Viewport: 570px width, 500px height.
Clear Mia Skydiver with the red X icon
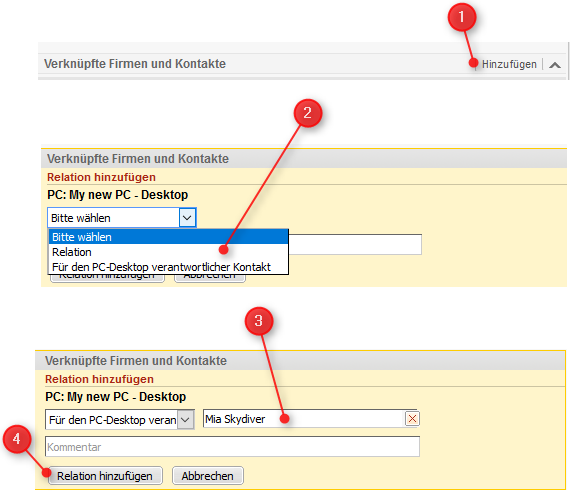tap(412, 419)
